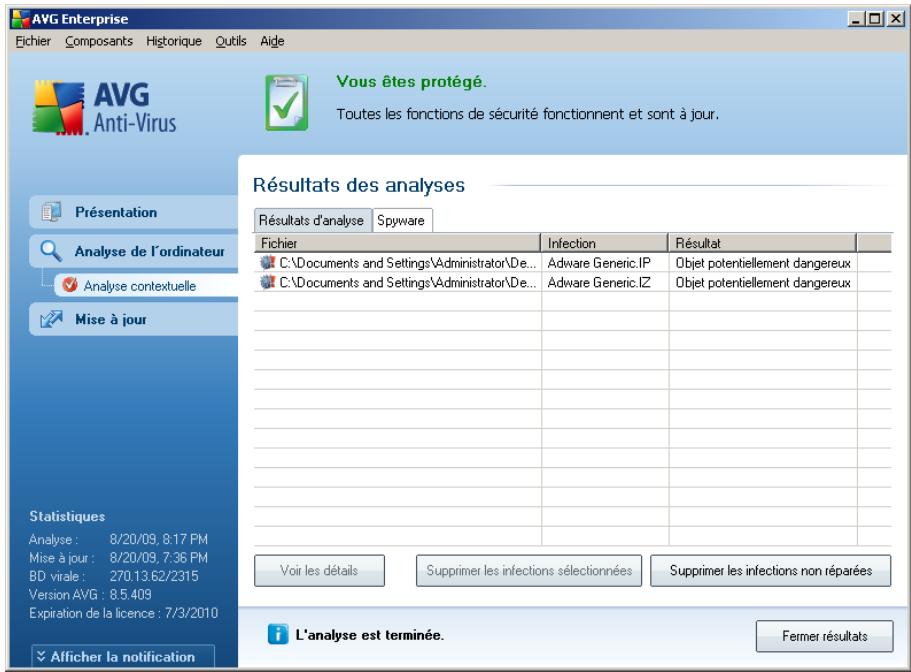
Task: Click the threat icon in Adware Generic.IZ row
Action: [x=267, y=282]
